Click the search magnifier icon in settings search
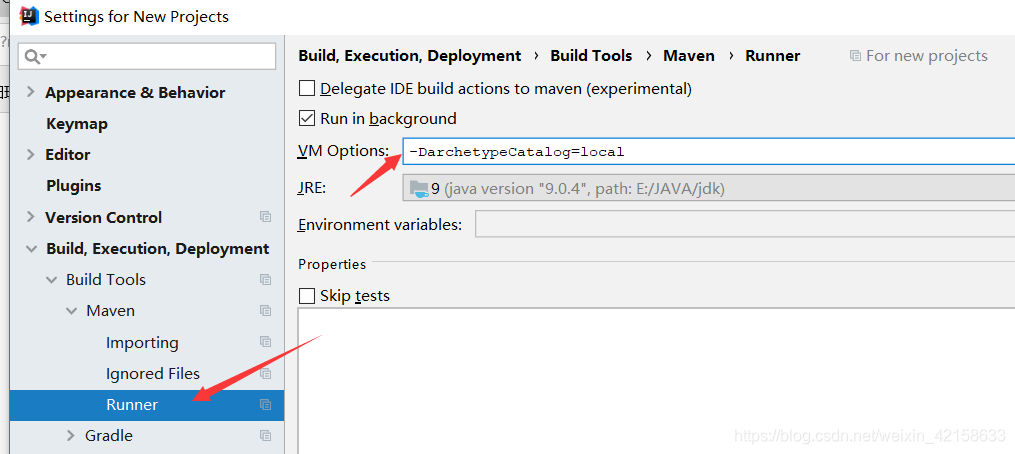This screenshot has width=1015, height=454. click(x=35, y=56)
